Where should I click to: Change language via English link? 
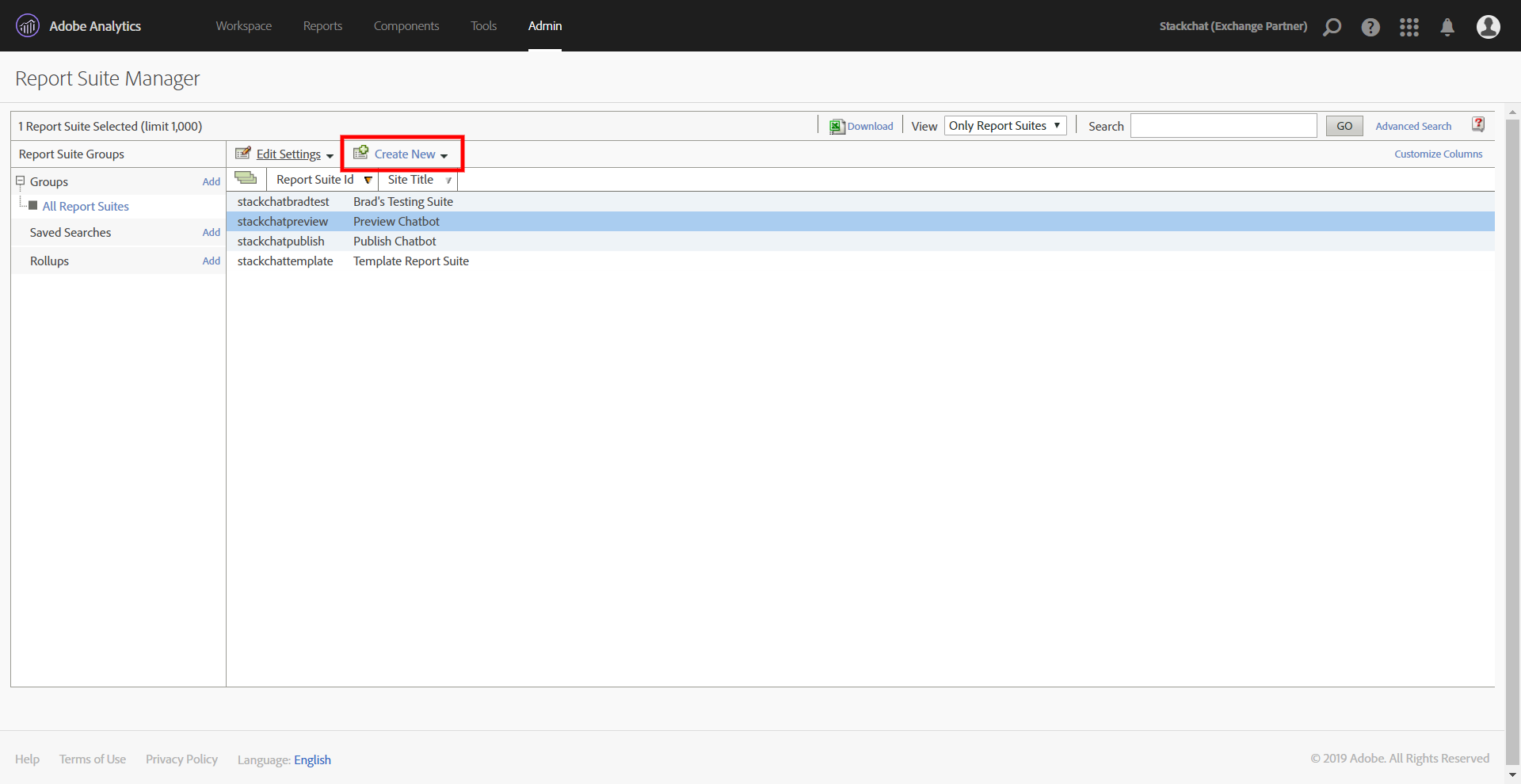(312, 760)
